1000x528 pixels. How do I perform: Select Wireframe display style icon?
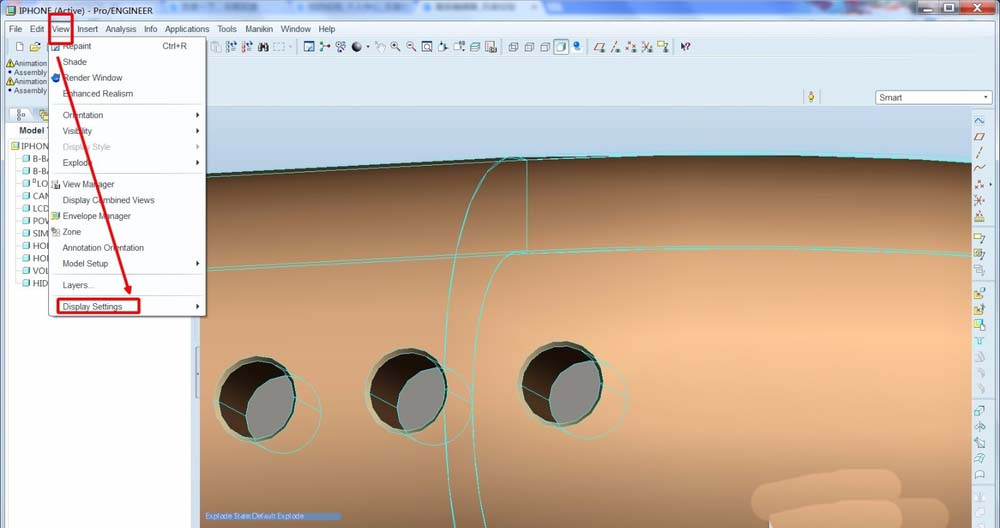coord(513,47)
